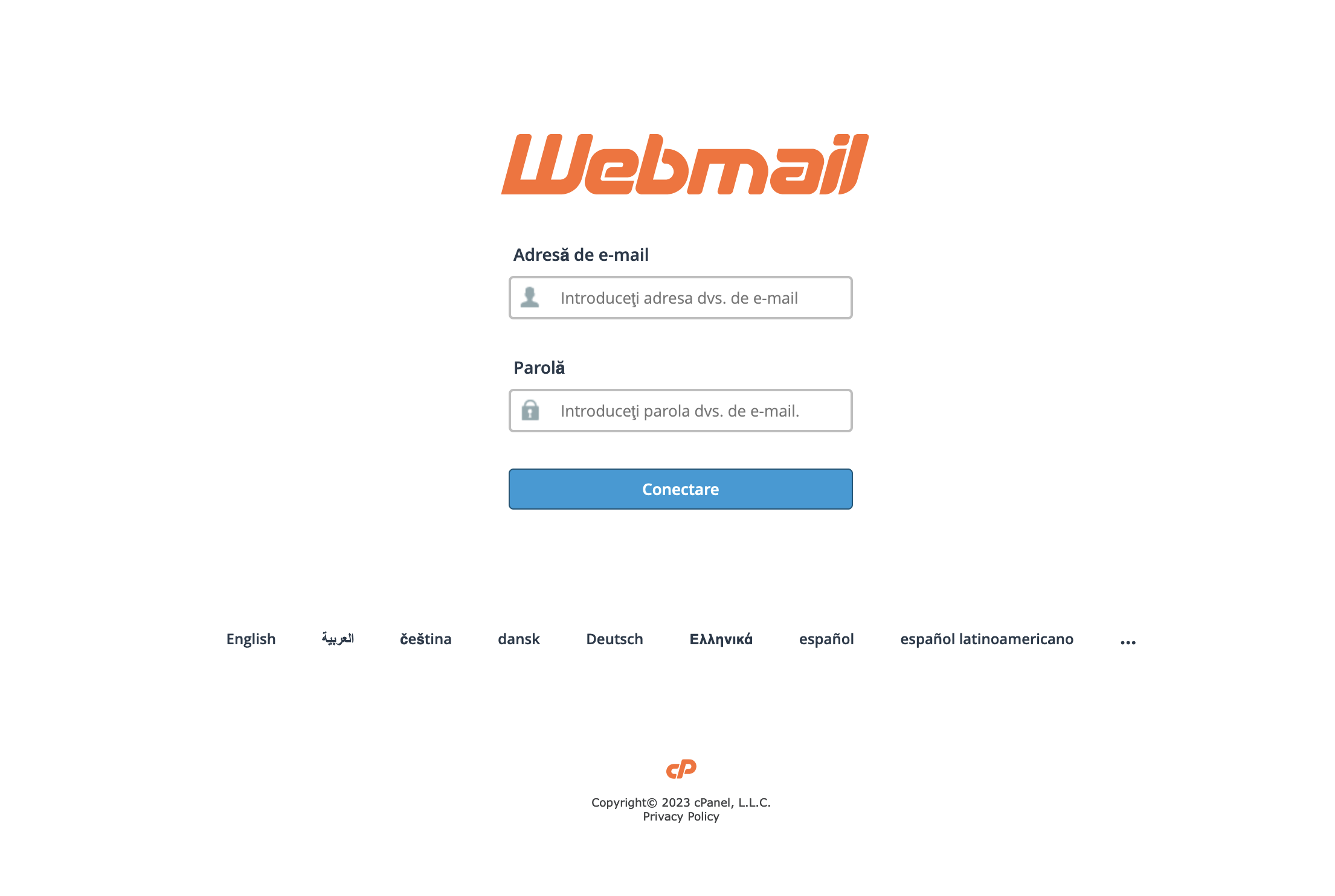The width and height of the screenshot is (1335, 896).
Task: Select español latinoamericano language
Action: pyautogui.click(x=987, y=639)
